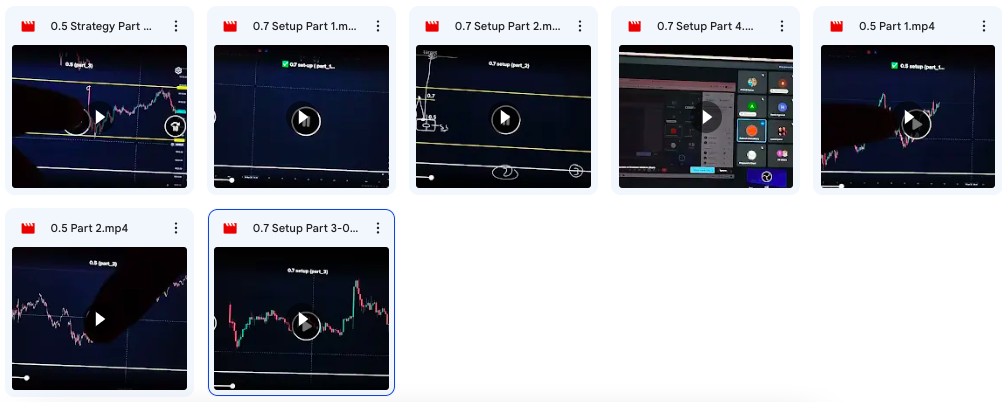Image resolution: width=1002 pixels, height=402 pixels.
Task: Click the red video icon for 0.5 Strategy Part
Action: (x=27, y=26)
